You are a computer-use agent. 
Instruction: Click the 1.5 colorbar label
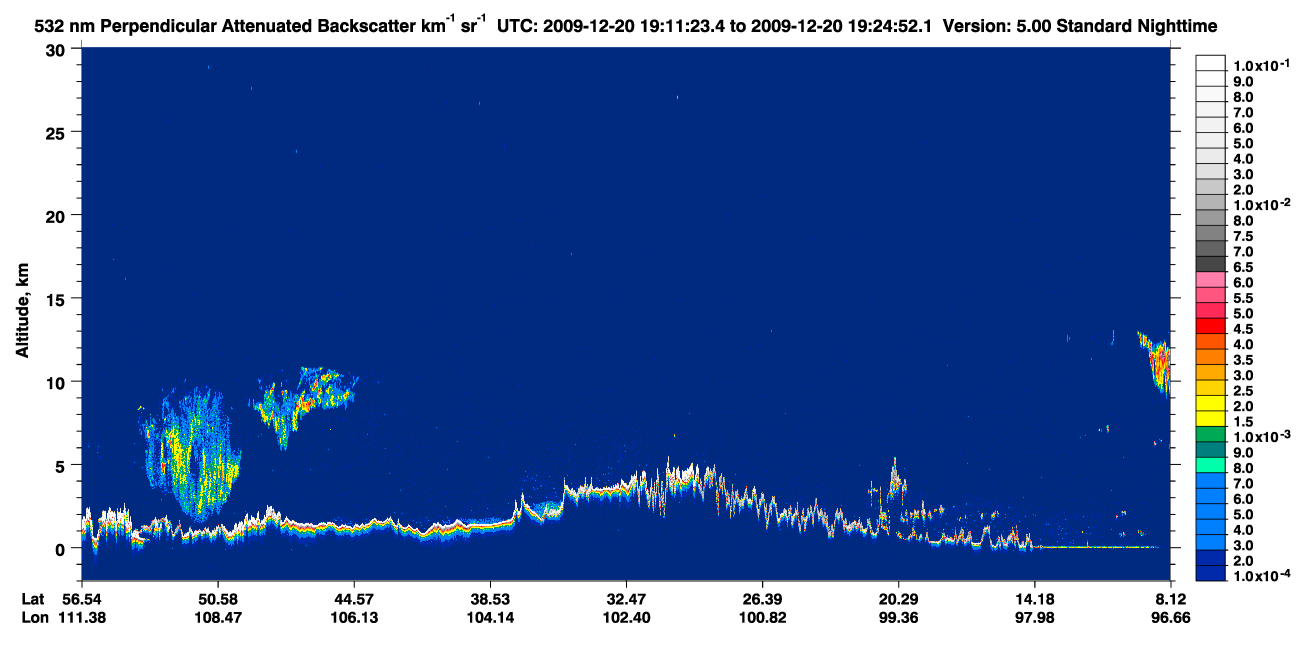coord(1243,422)
